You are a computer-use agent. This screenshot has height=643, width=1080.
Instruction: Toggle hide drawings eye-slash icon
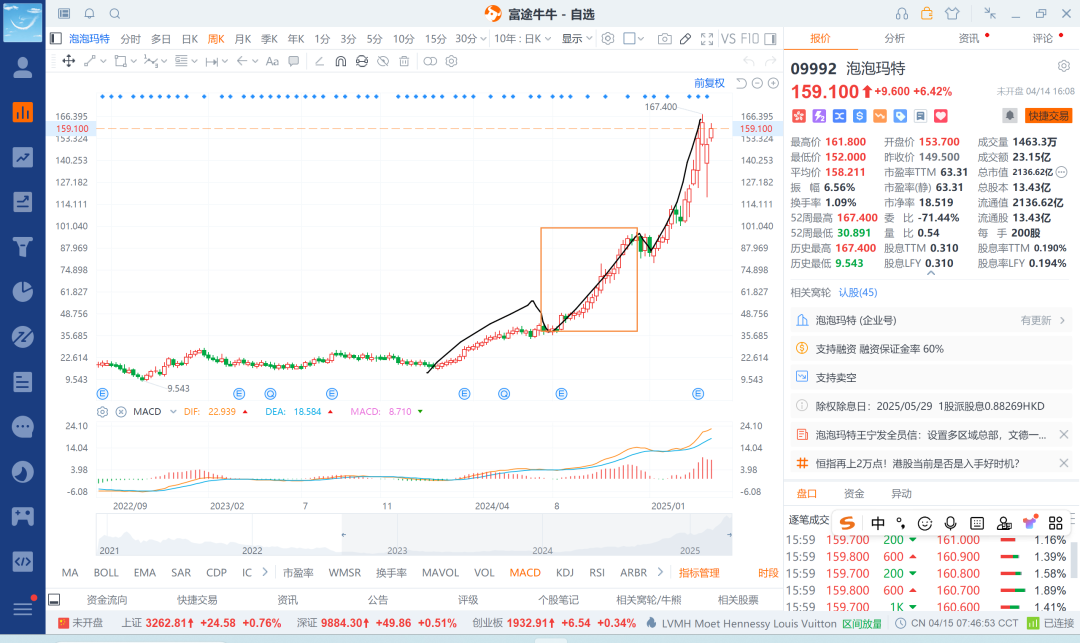pyautogui.click(x=383, y=61)
